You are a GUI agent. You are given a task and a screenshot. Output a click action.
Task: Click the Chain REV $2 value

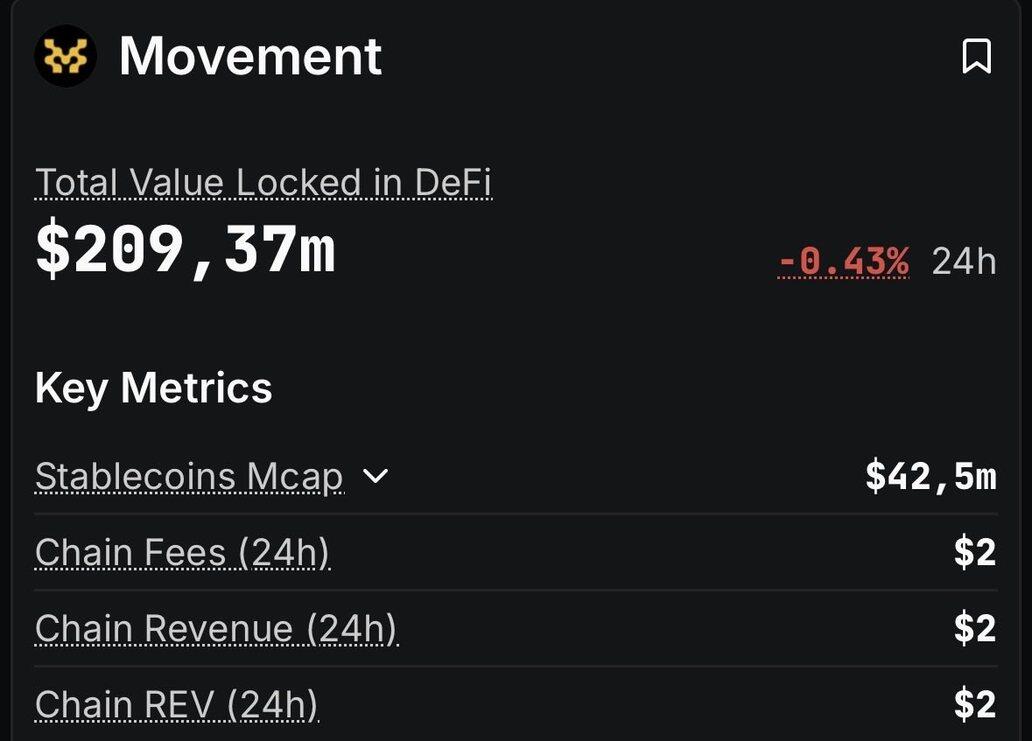click(975, 705)
